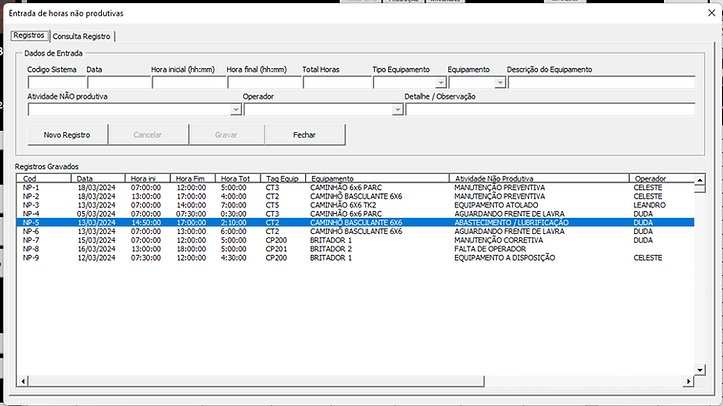Click the Gravar button
723x406 pixels.
[x=226, y=135]
